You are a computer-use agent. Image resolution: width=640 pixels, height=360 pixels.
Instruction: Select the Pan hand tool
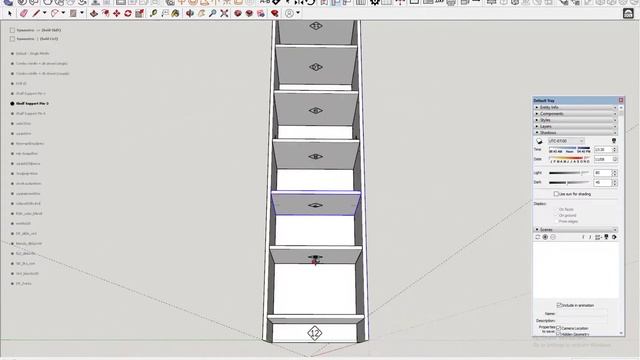(x=201, y=13)
